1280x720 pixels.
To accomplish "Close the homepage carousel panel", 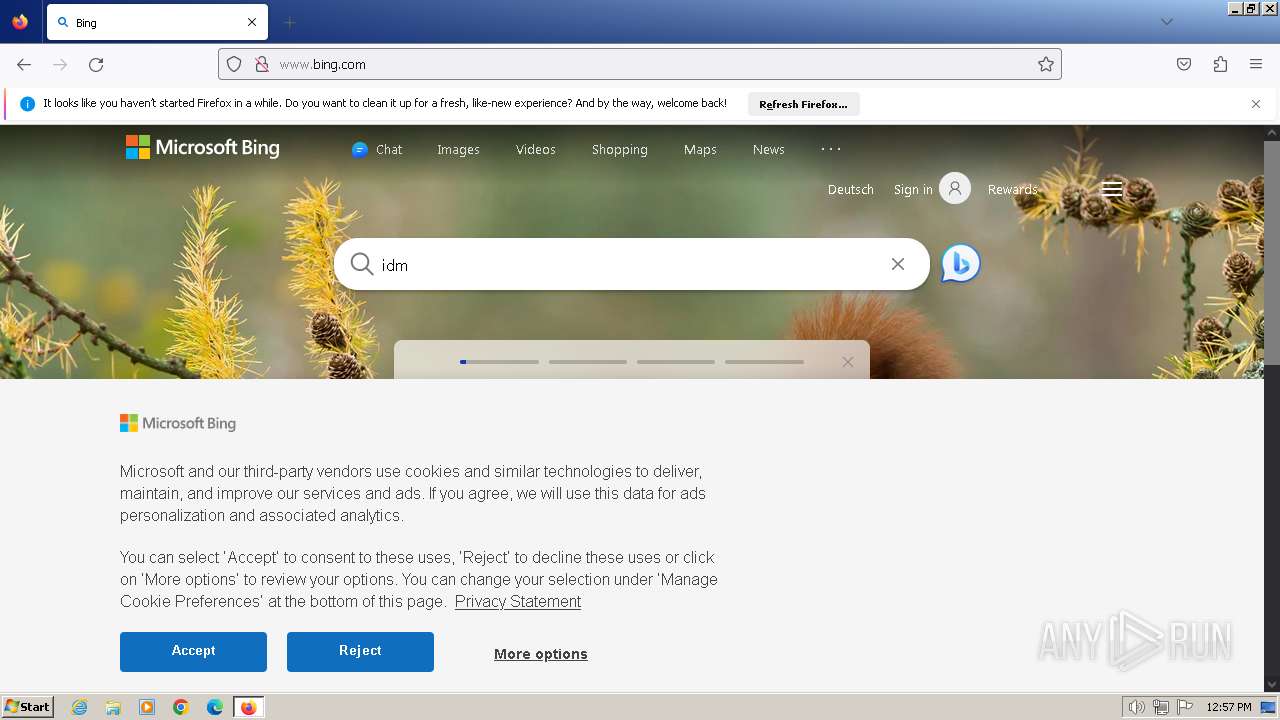I will [x=848, y=362].
